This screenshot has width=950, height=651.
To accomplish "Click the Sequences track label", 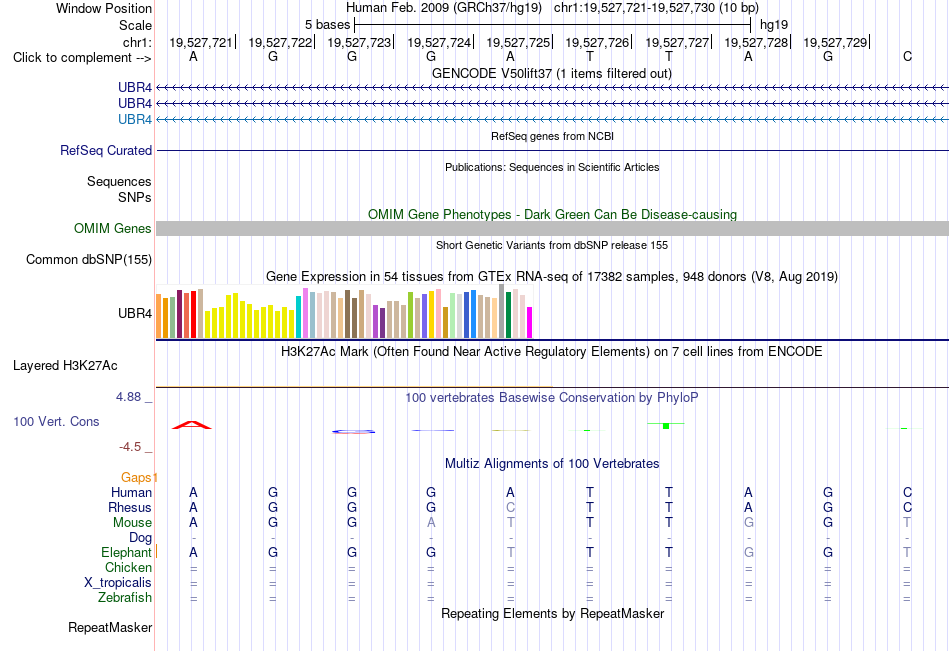I will point(119,181).
